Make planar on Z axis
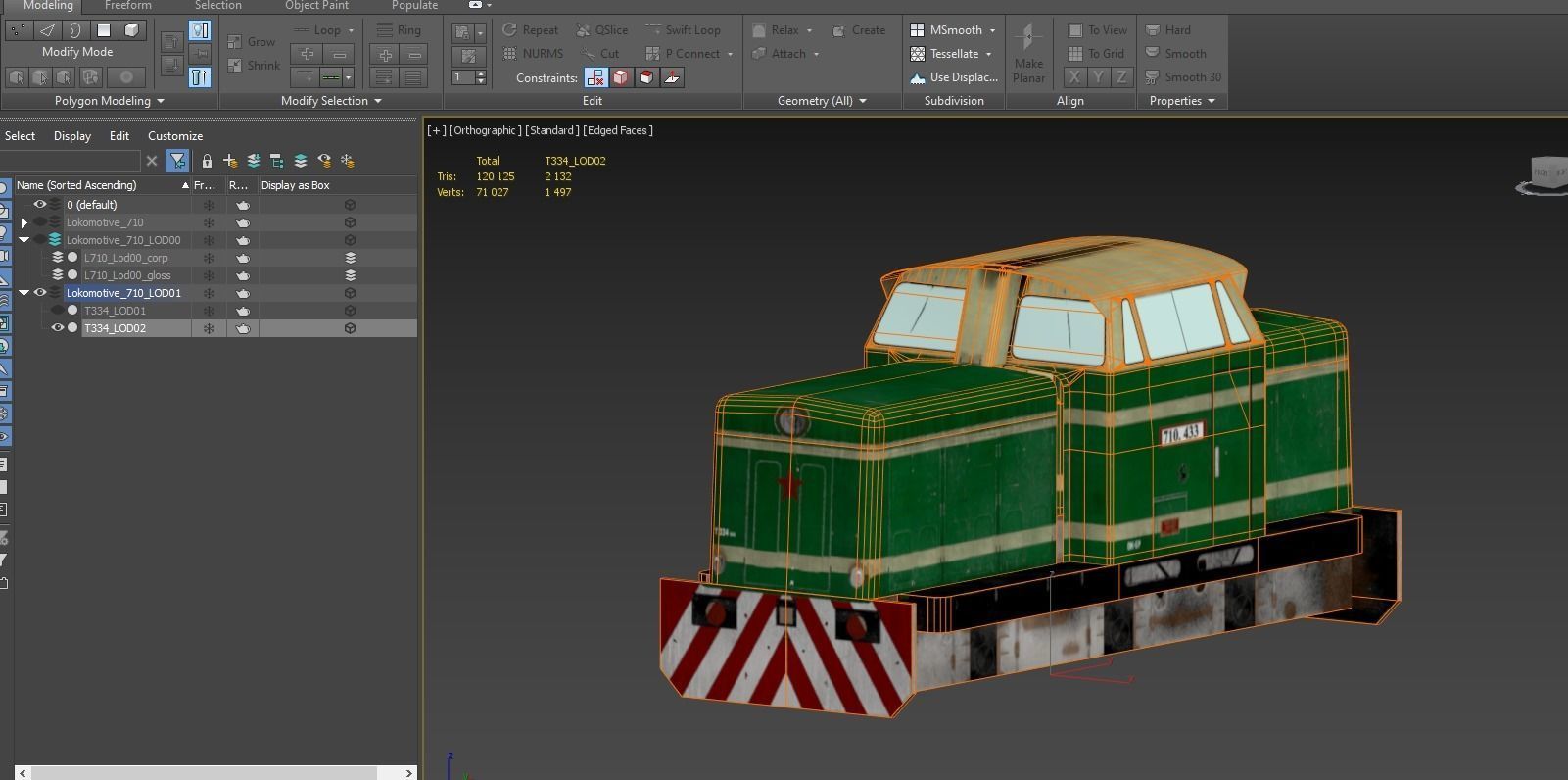The height and width of the screenshot is (780, 1568). pos(1121,76)
